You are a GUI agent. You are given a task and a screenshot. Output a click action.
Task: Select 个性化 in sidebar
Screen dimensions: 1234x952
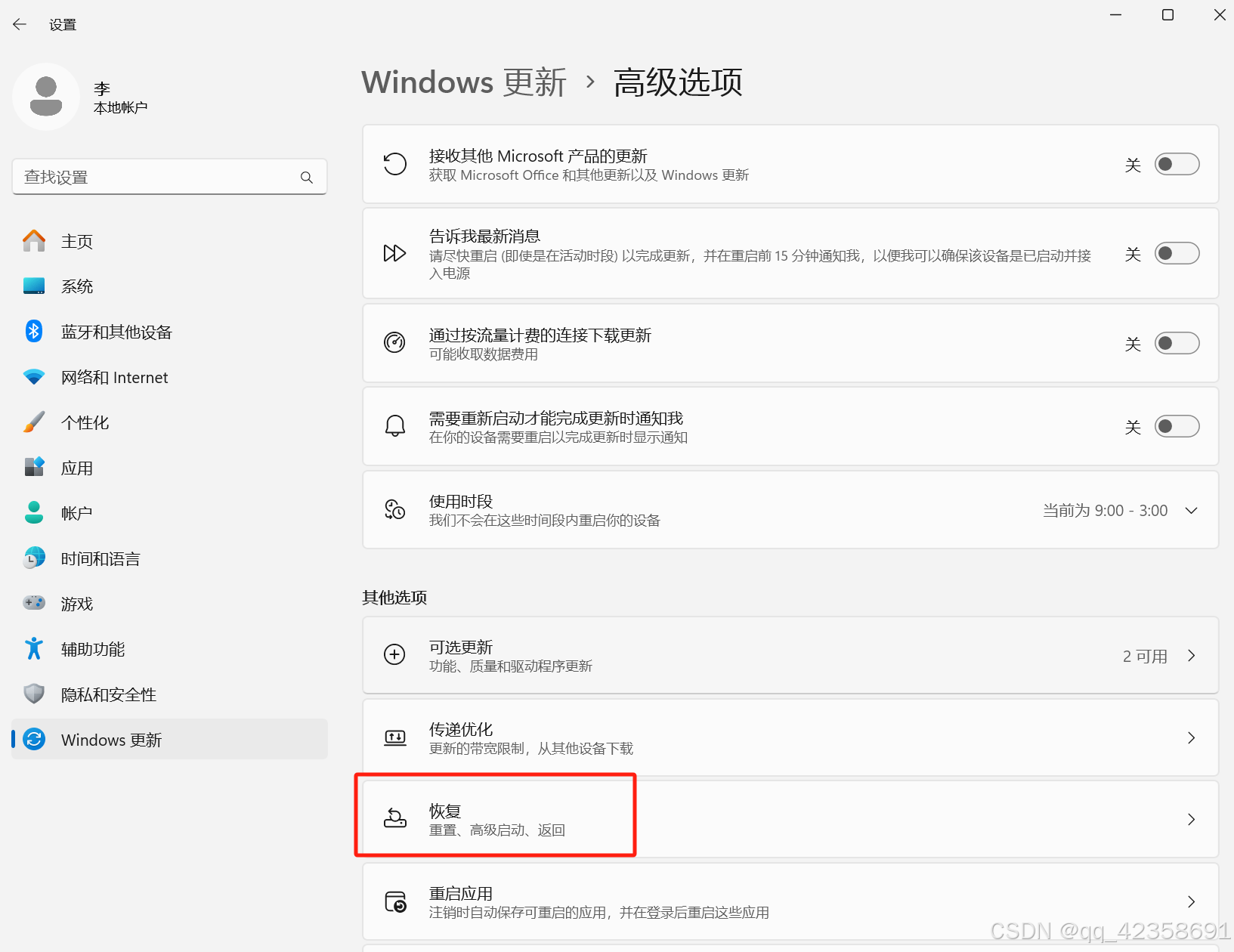click(169, 422)
